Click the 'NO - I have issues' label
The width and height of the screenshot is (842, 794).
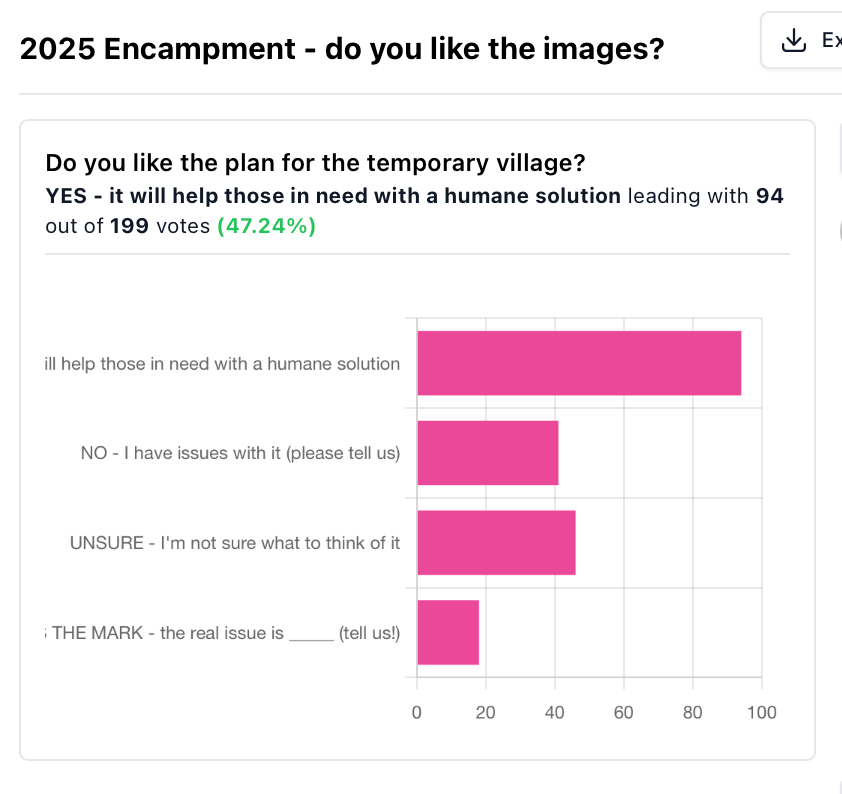point(241,453)
